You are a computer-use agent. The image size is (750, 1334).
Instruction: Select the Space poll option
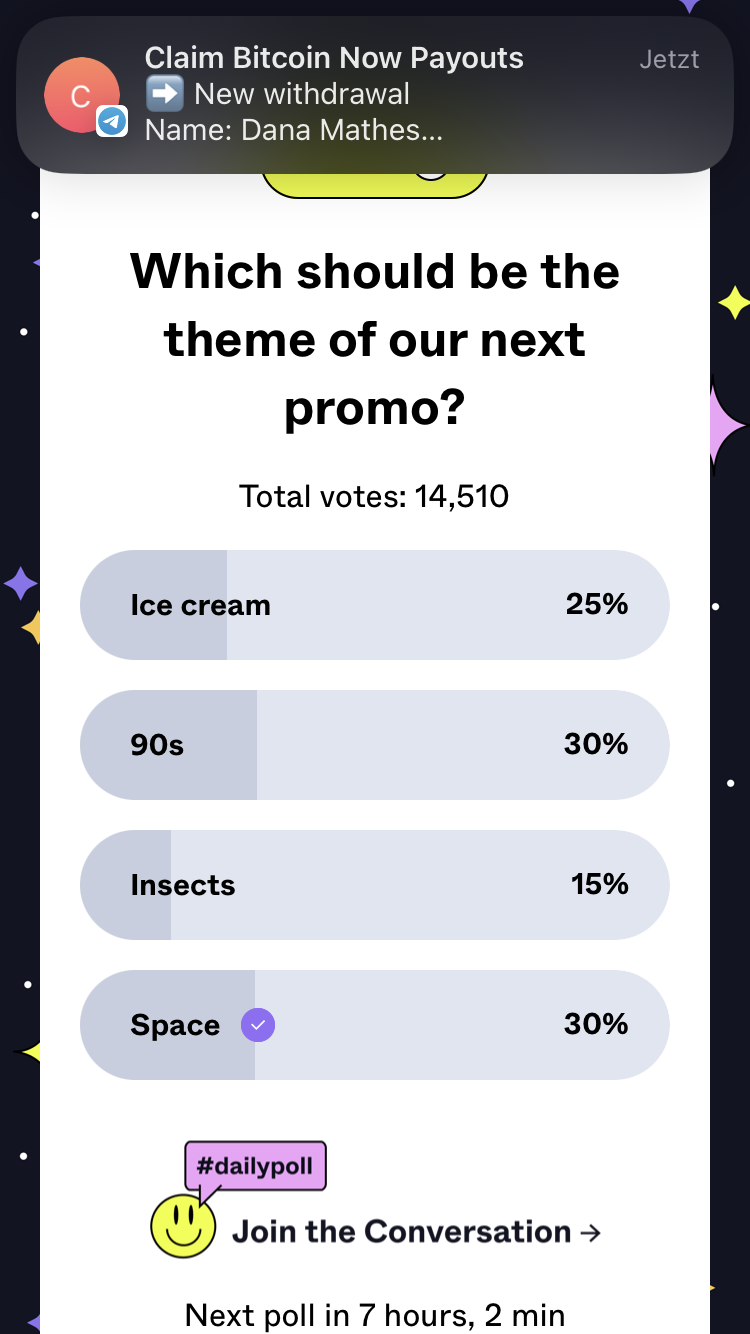(x=374, y=1025)
